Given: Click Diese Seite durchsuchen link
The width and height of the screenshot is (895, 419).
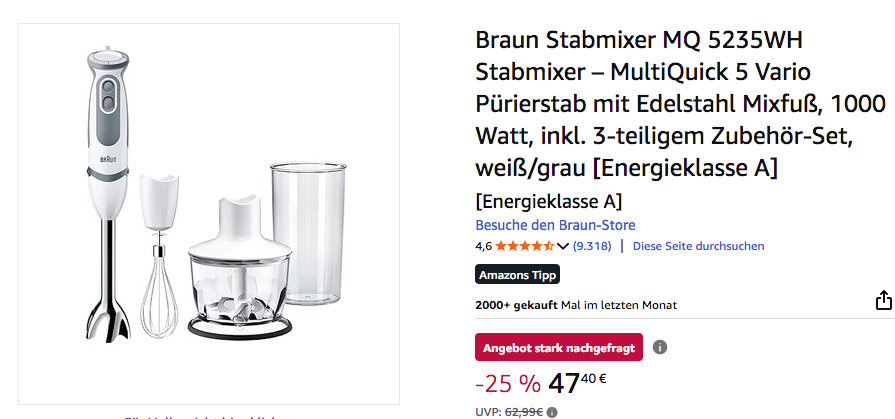Looking at the screenshot, I should [698, 246].
